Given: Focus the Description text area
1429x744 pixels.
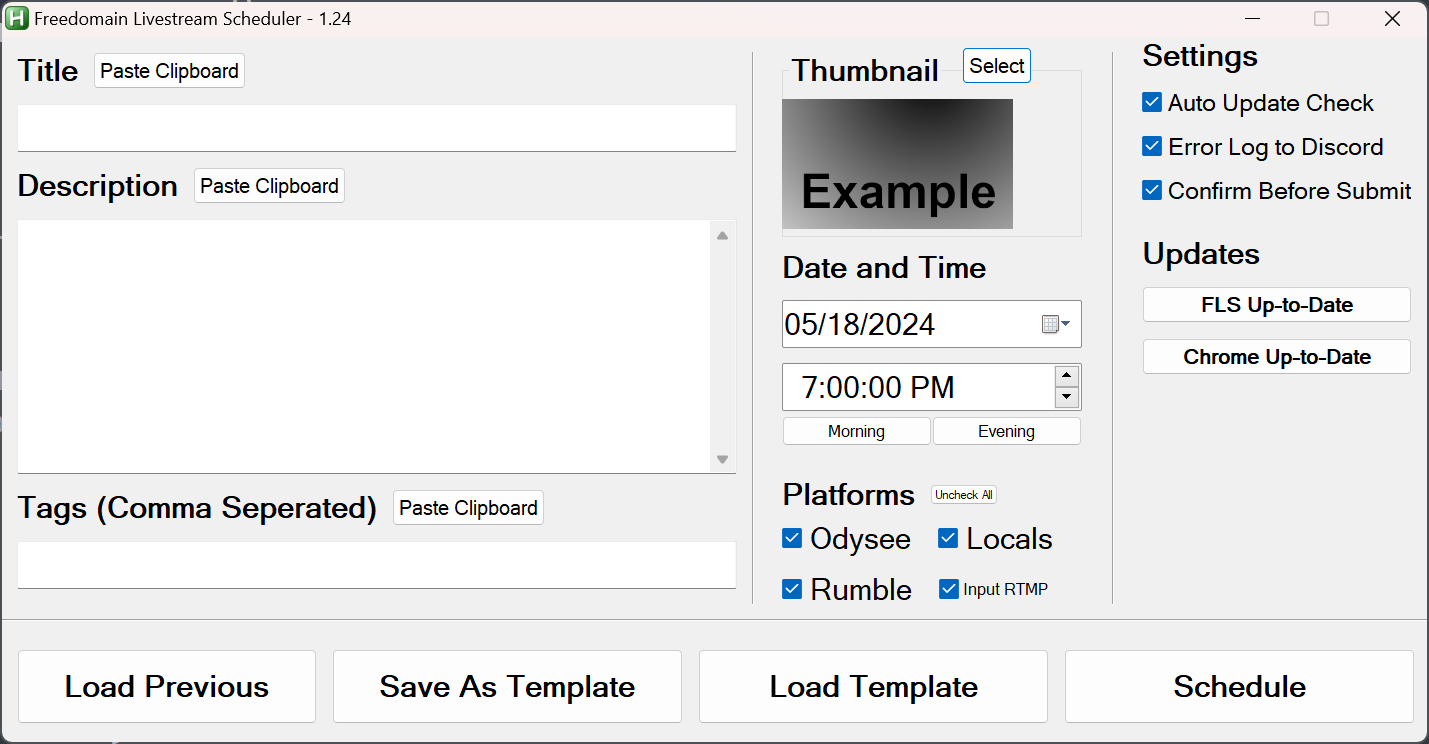Looking at the screenshot, I should coord(364,347).
